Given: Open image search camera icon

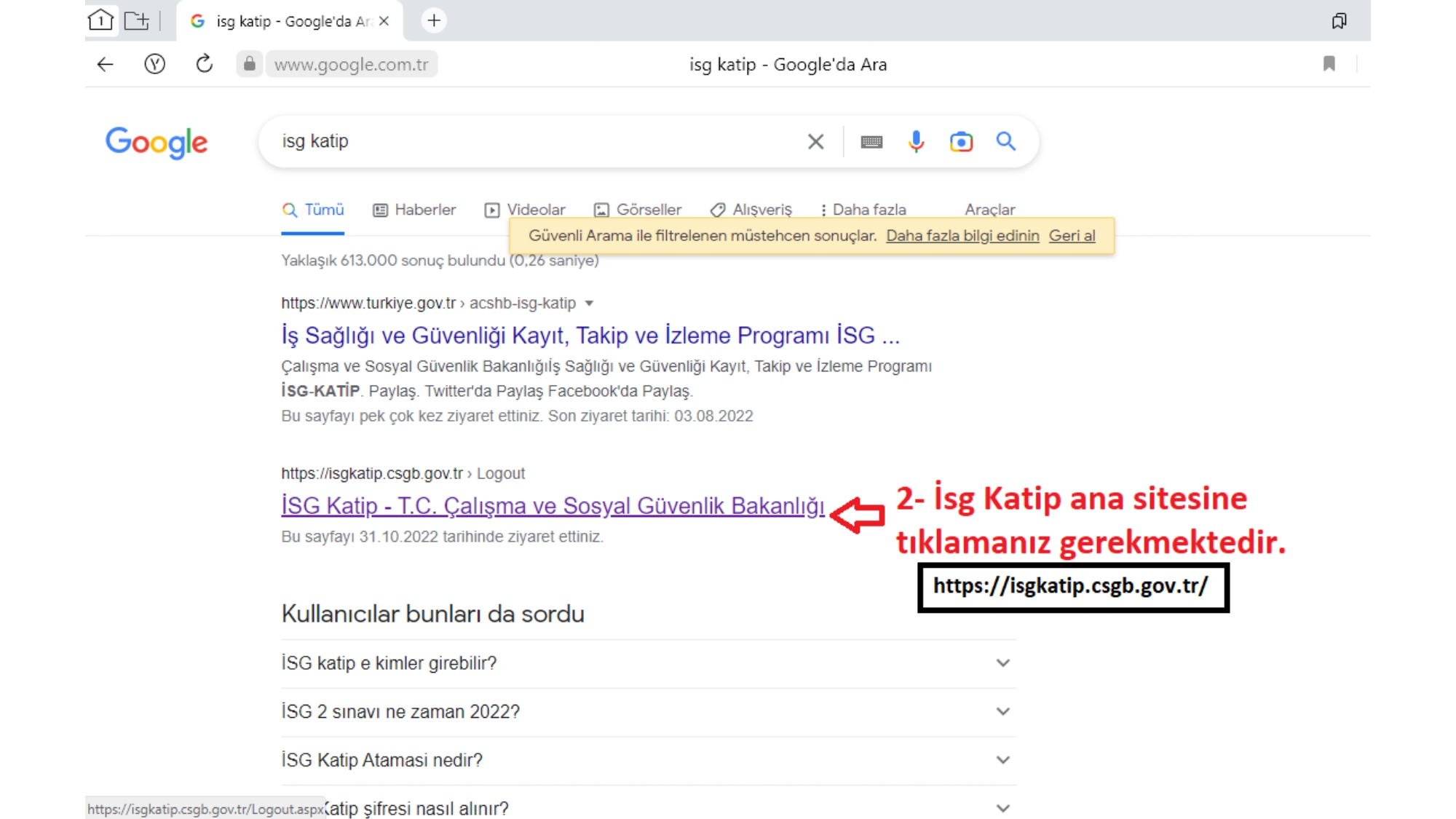Looking at the screenshot, I should (961, 141).
